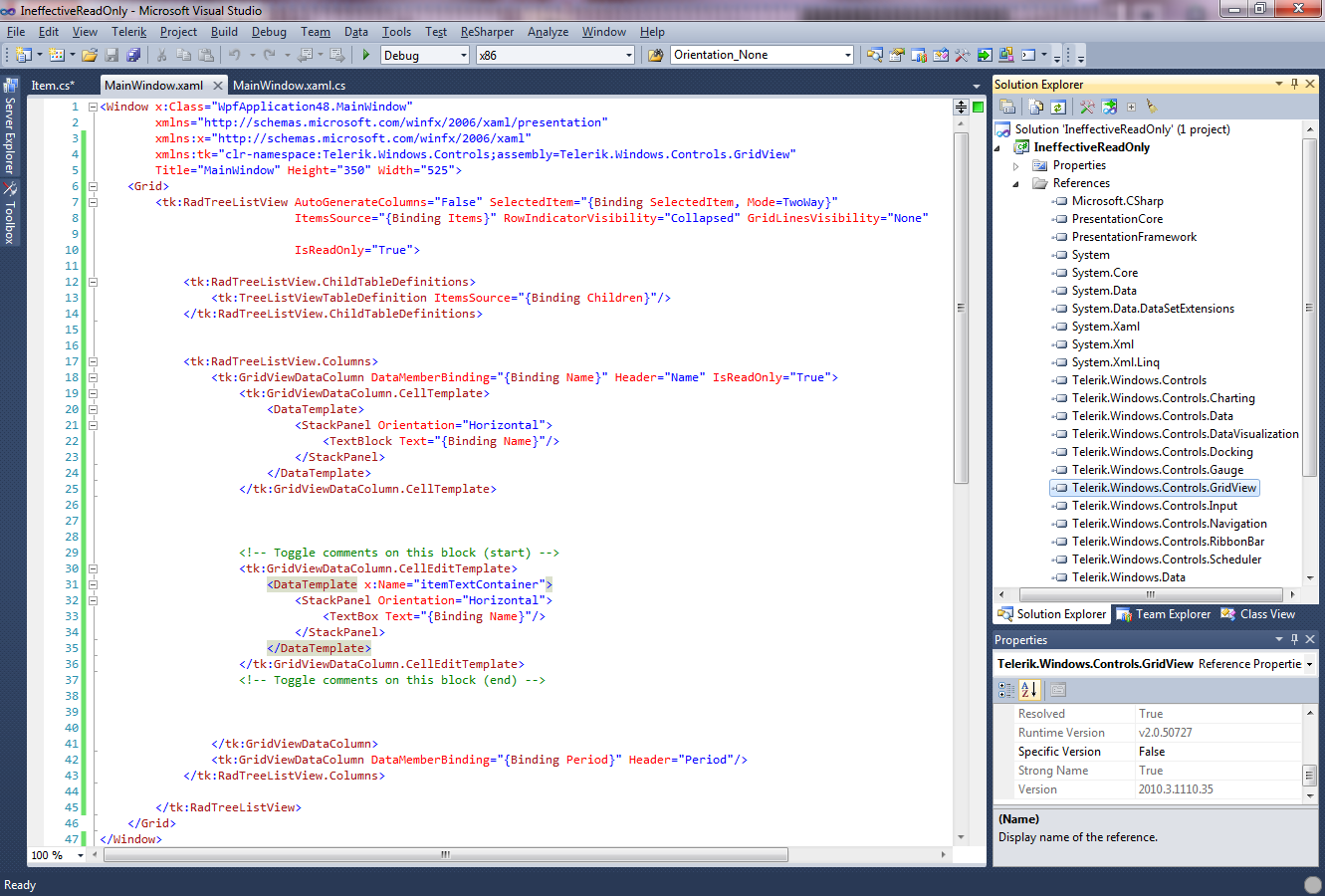Click the editor vertical scrollbar thumb
This screenshot has height=896, width=1325.
[961, 307]
